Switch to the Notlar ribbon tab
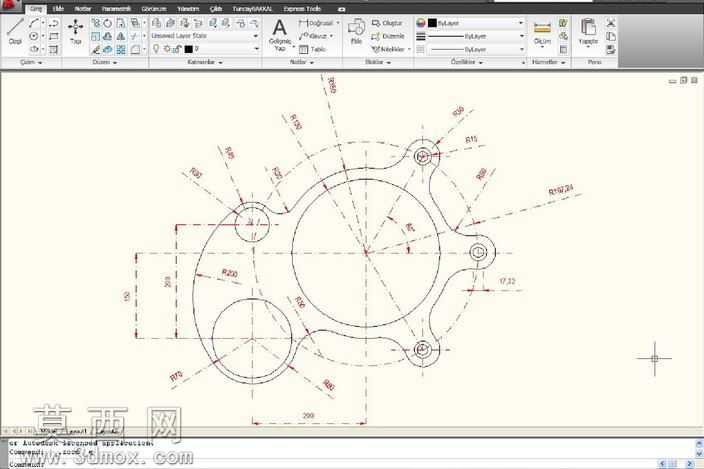Screen dimensions: 704x469 point(83,9)
